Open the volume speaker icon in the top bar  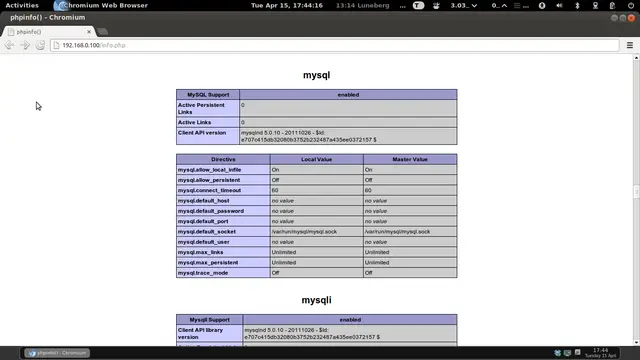coord(559,5)
